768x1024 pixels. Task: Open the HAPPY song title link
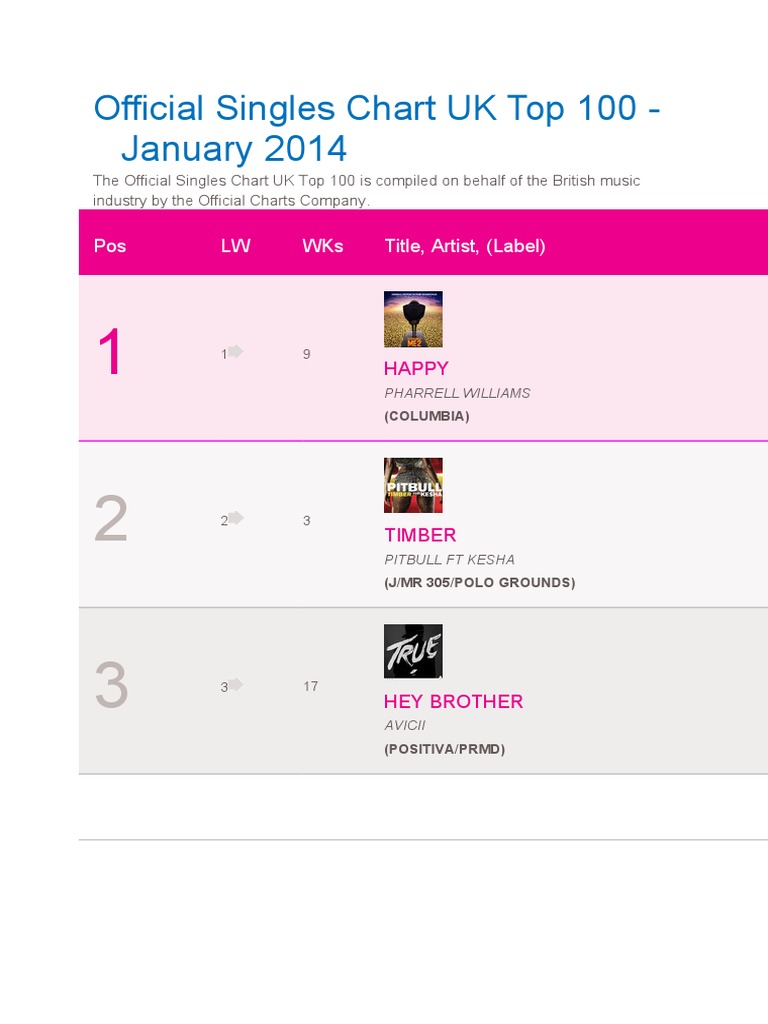tap(416, 368)
